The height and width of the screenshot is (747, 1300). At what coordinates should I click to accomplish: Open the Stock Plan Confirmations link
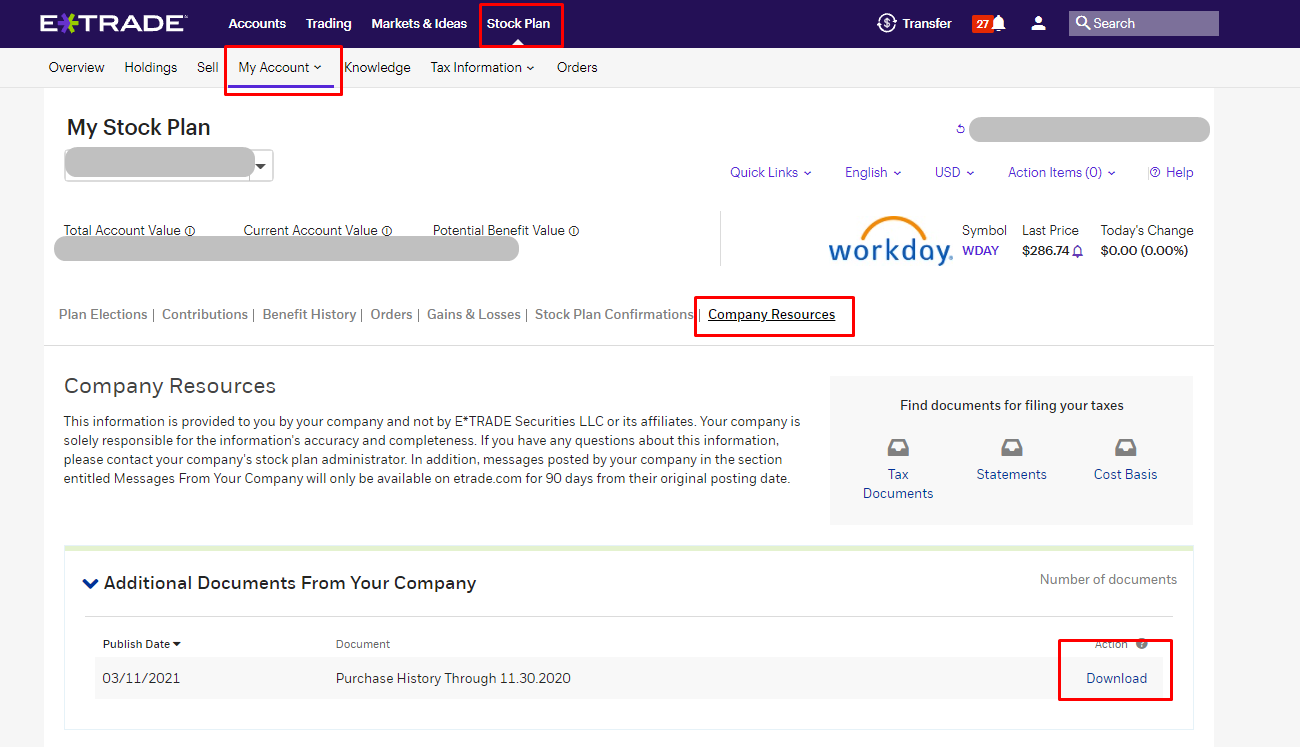[614, 314]
